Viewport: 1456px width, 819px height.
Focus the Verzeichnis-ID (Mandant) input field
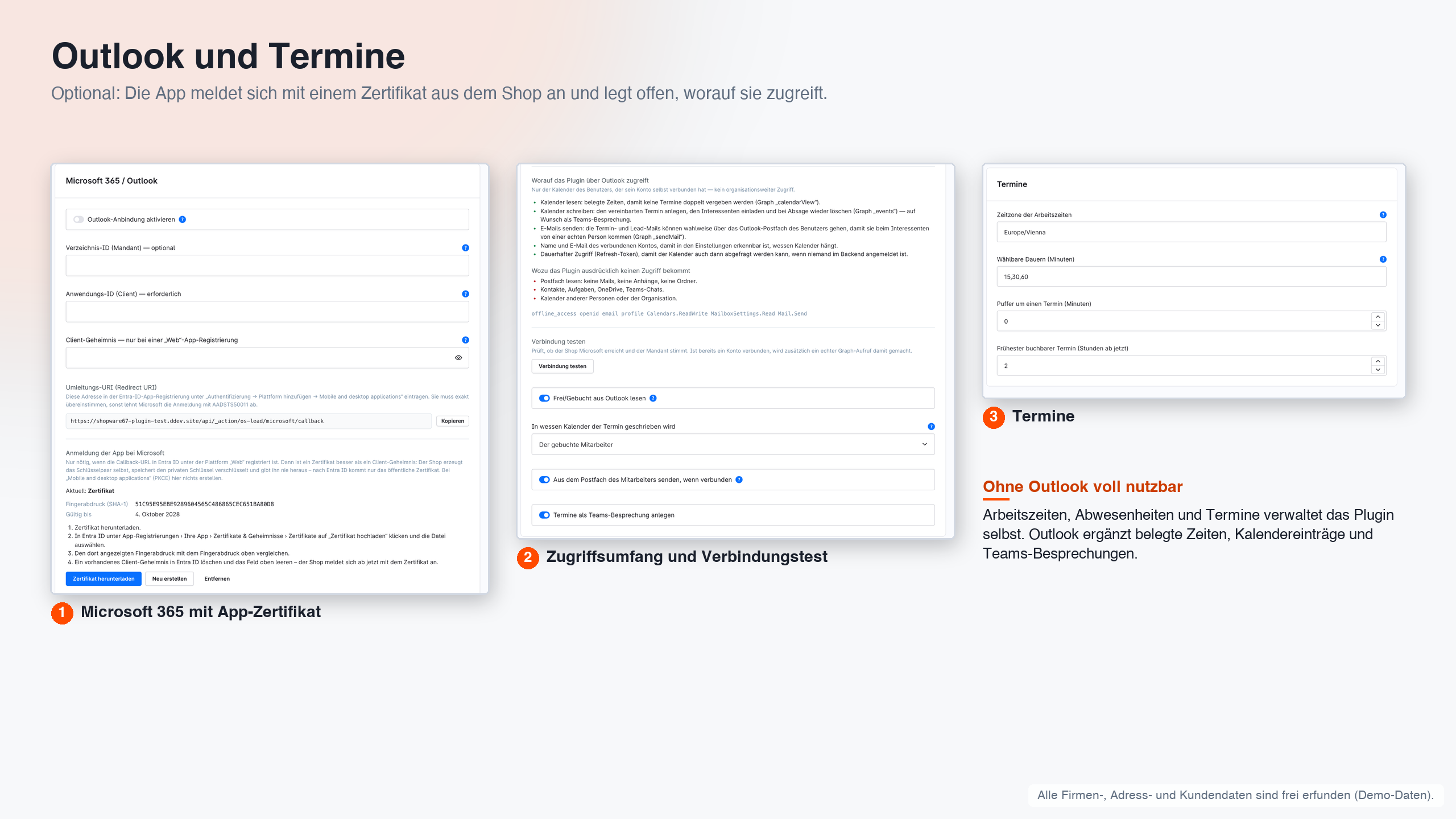[x=267, y=266]
